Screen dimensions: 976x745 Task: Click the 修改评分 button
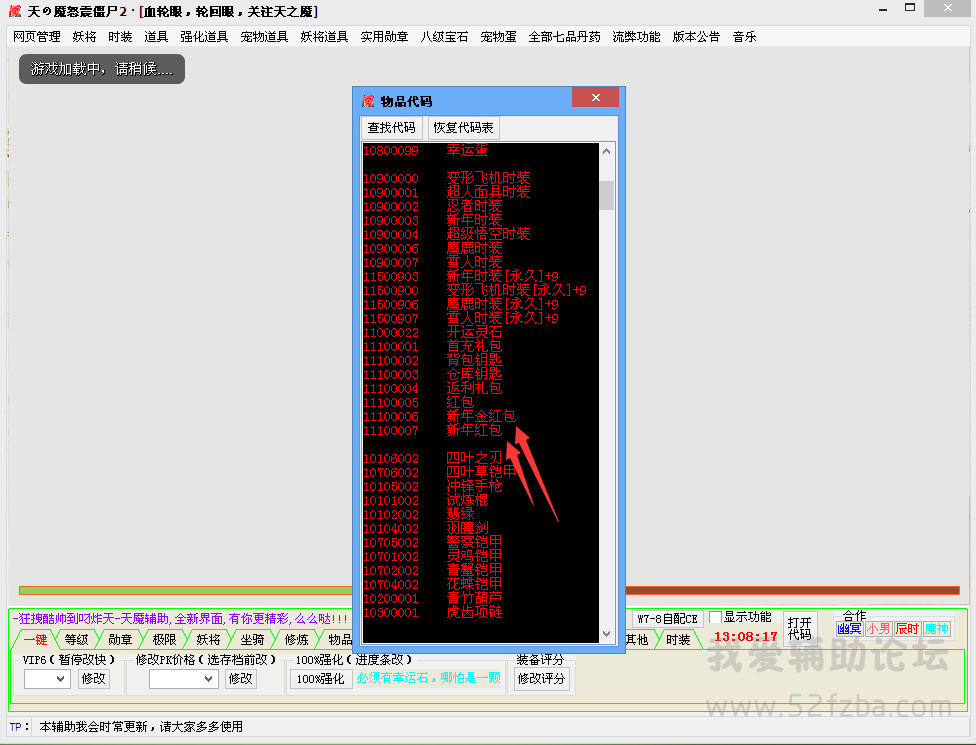click(541, 679)
